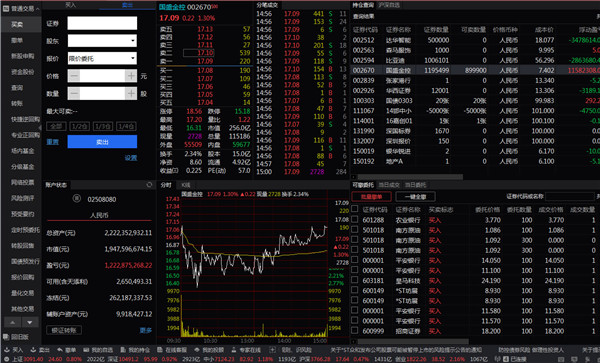Screen dimensions: 600x363
Task: Click the 买入 buy icon in bottom toolbar
Action: coord(6,350)
